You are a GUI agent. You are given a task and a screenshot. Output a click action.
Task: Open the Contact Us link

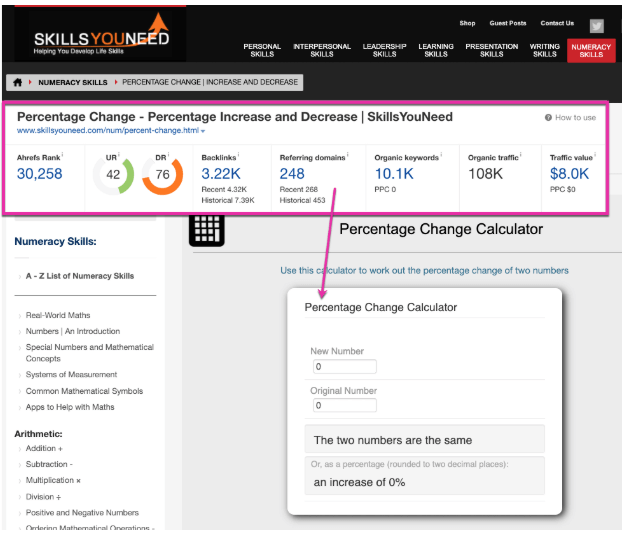click(x=557, y=23)
